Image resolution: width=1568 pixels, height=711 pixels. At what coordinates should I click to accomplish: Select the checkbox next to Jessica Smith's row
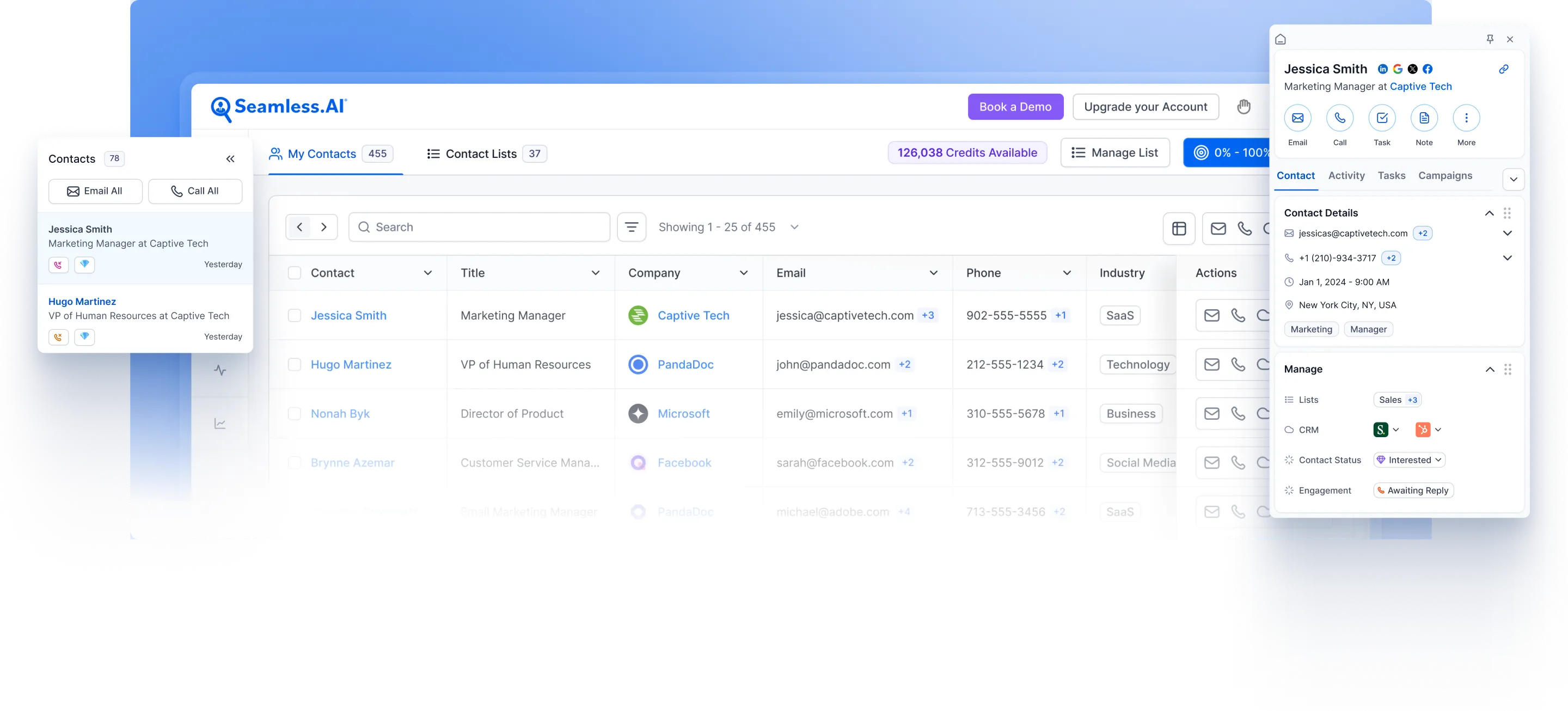pyautogui.click(x=295, y=315)
